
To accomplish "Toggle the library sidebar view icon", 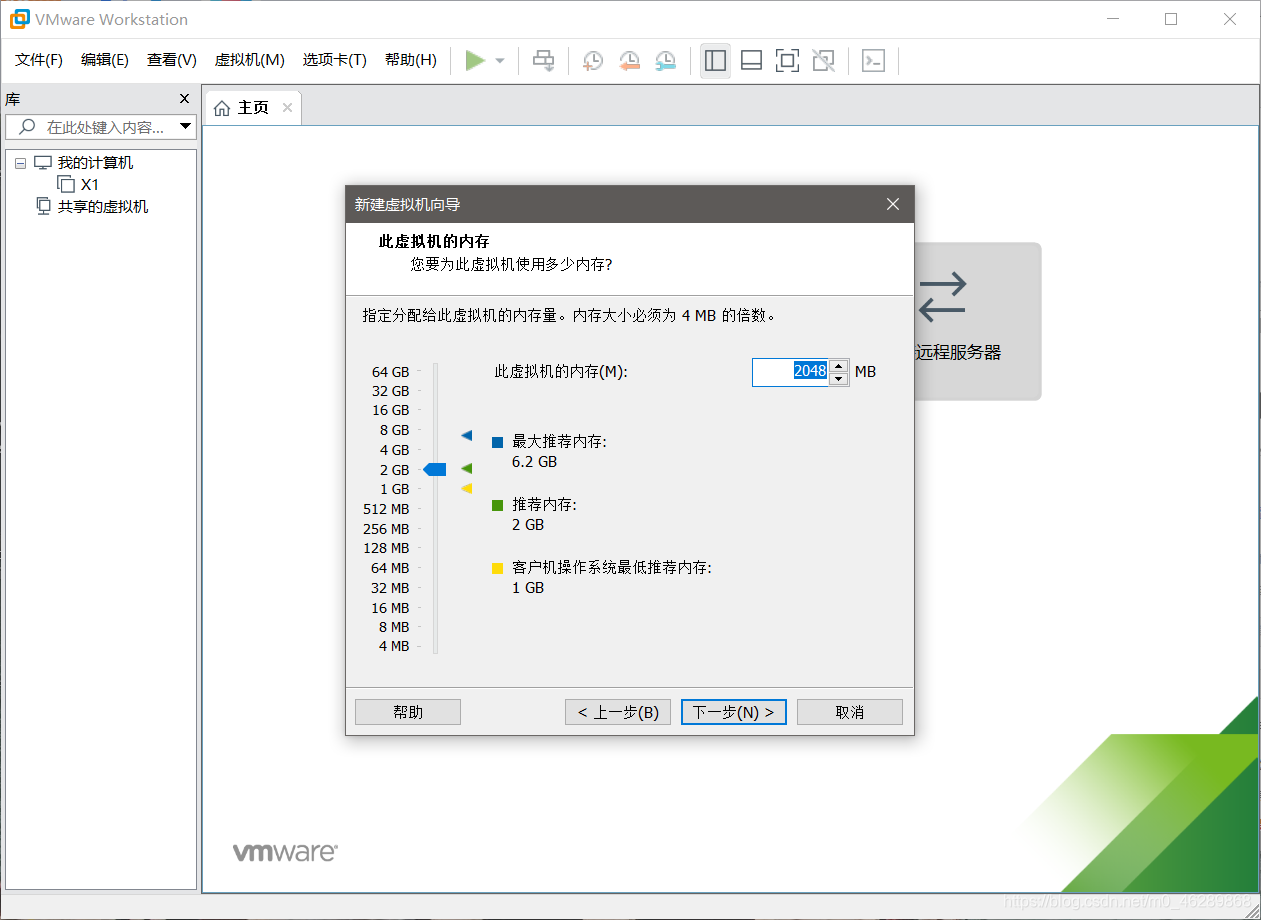I will point(715,61).
